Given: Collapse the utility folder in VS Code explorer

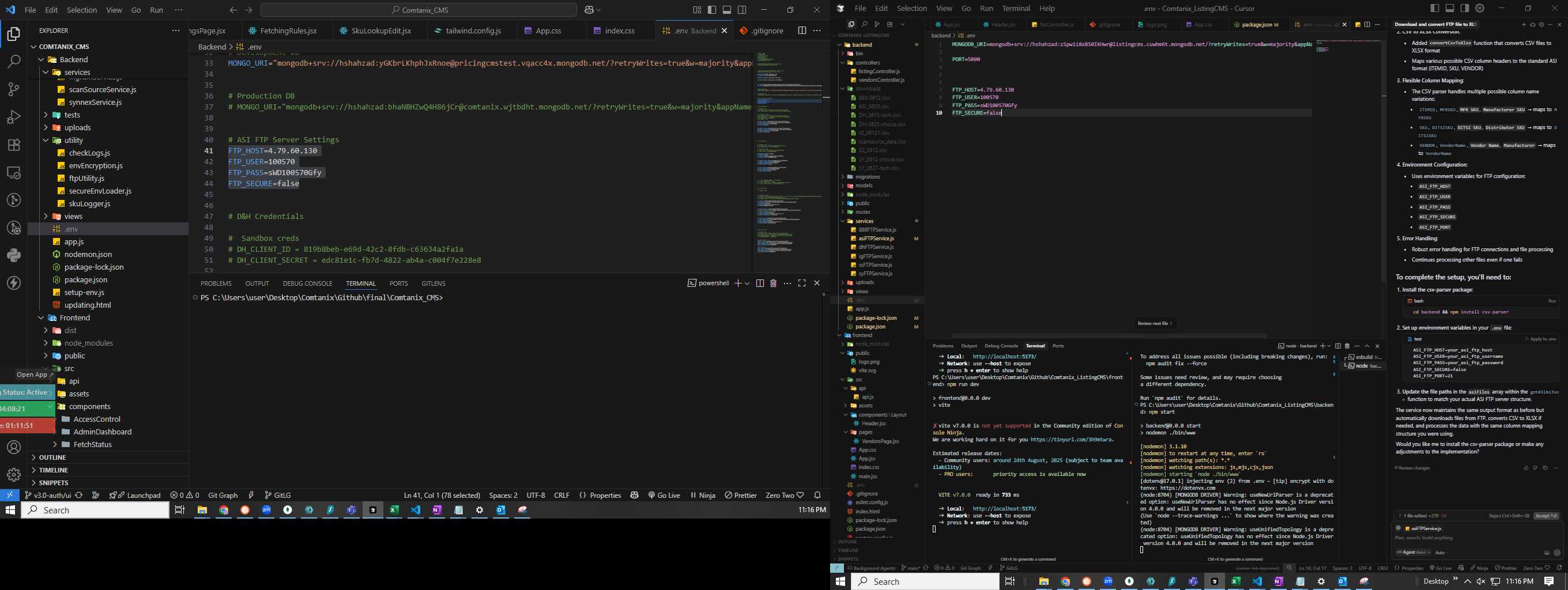Looking at the screenshot, I should point(46,141).
